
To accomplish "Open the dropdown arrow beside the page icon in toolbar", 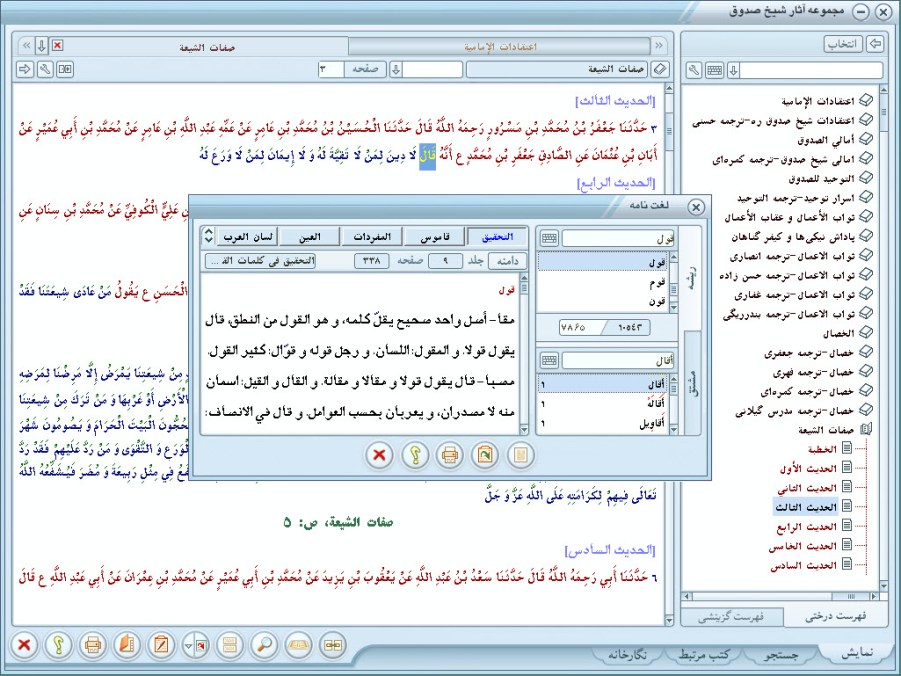I will (188, 645).
